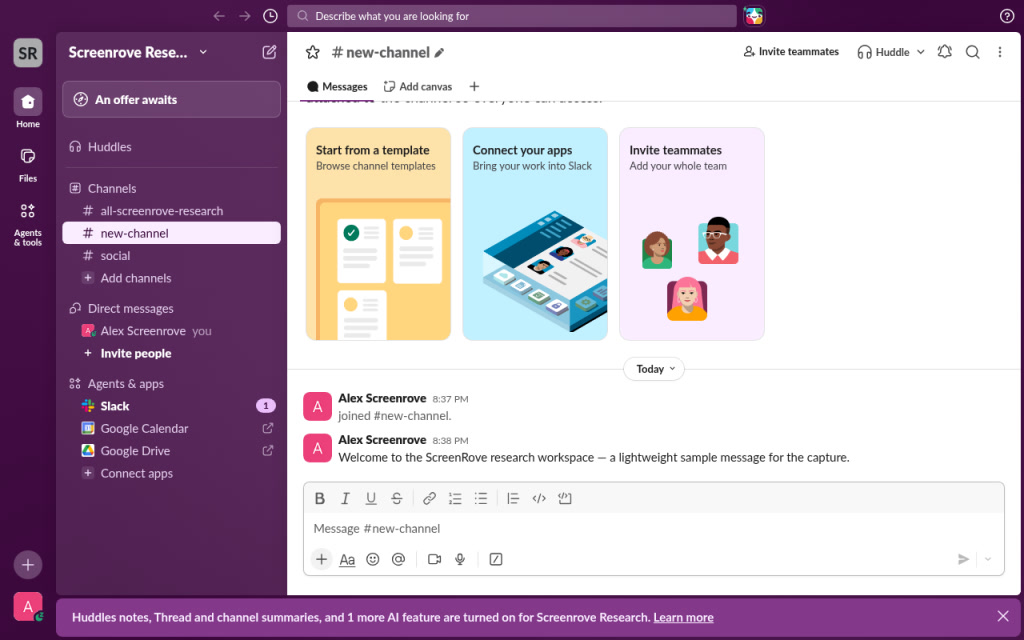This screenshot has width=1024, height=640.
Task: Open the social channel
Action: coord(172,255)
